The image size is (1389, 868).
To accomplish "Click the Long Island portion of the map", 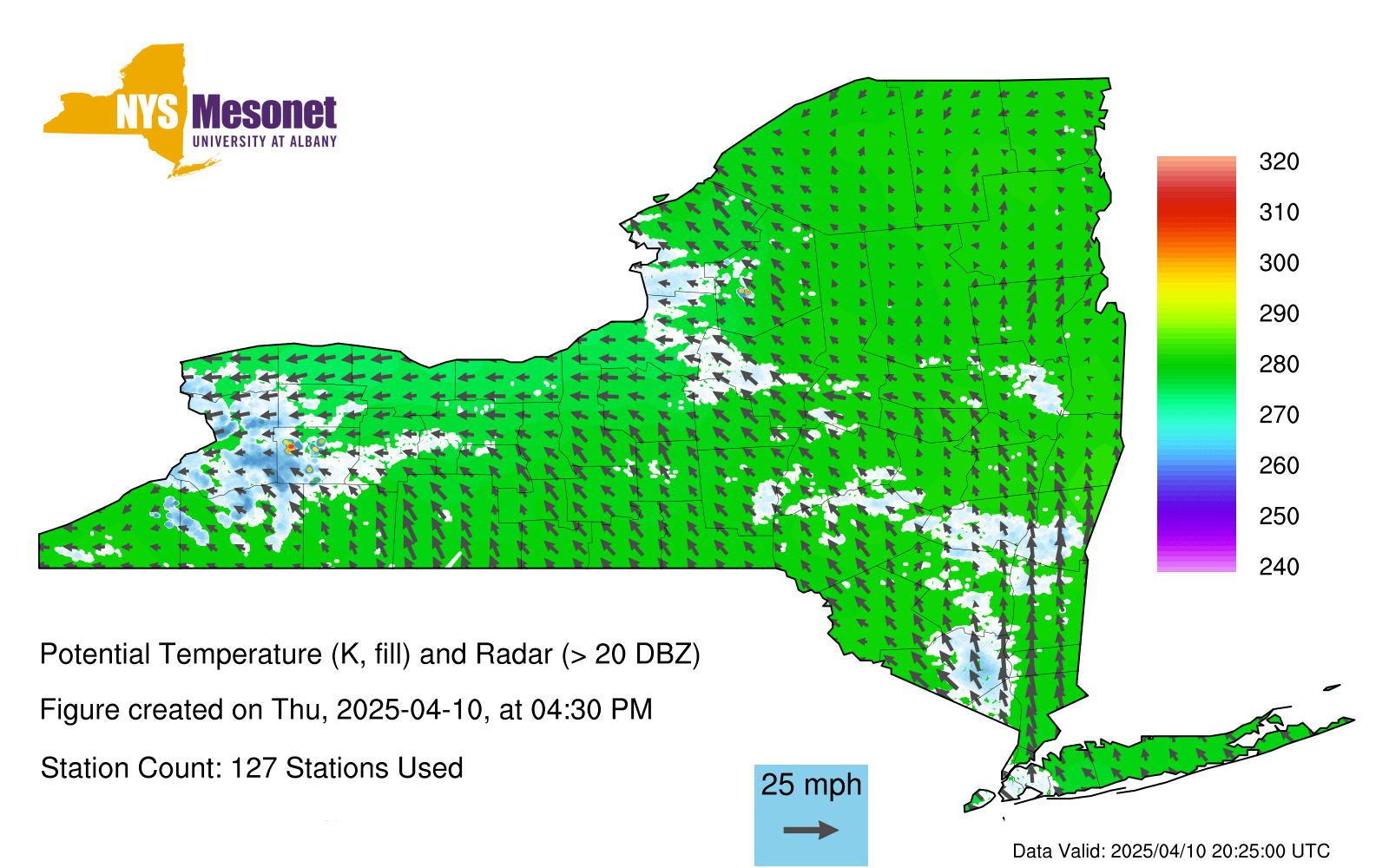I will [x=1172, y=755].
